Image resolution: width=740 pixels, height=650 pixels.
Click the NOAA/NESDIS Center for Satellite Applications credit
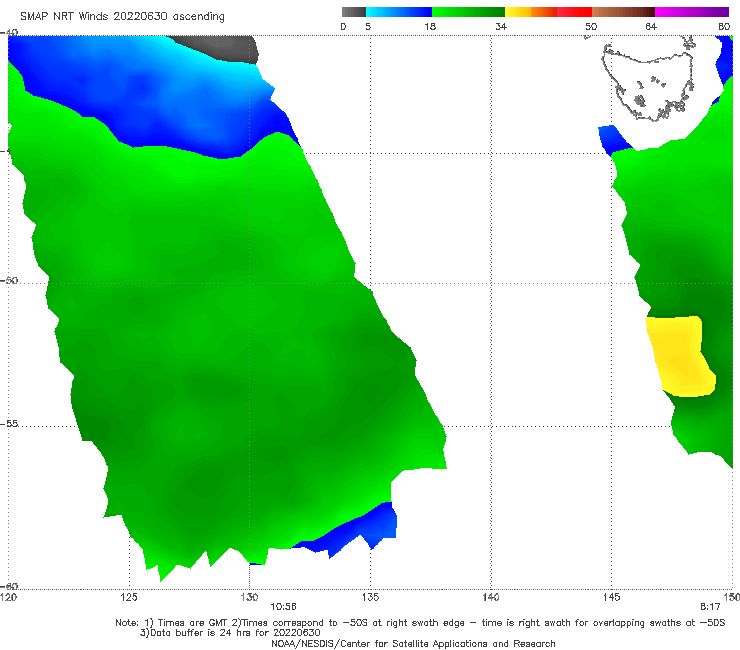[x=413, y=643]
